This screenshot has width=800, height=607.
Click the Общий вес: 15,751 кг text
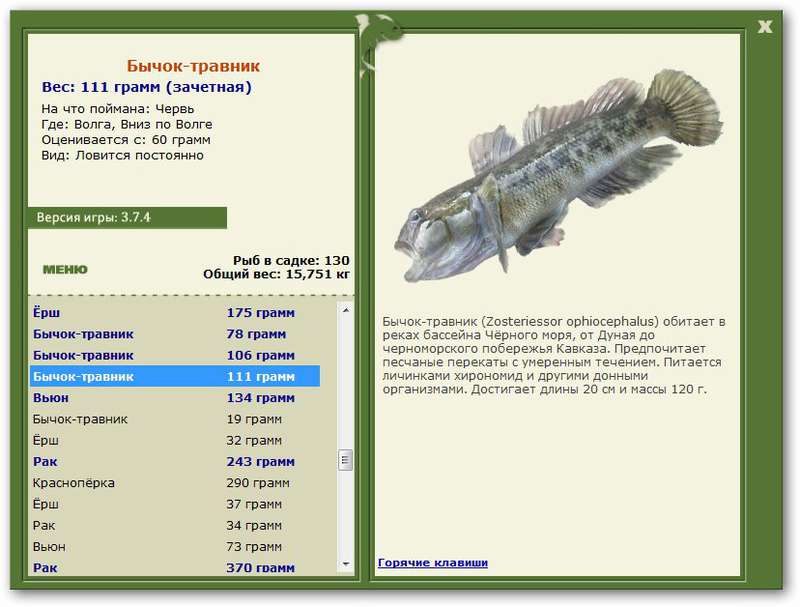(277, 274)
